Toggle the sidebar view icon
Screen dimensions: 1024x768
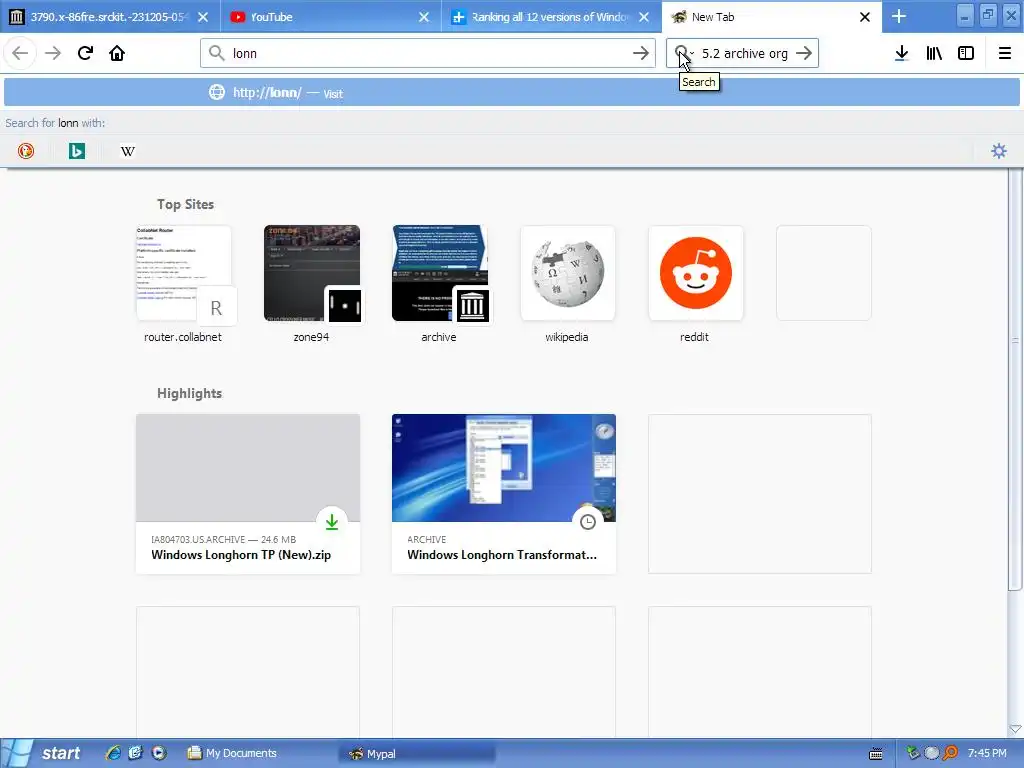pyautogui.click(x=966, y=53)
